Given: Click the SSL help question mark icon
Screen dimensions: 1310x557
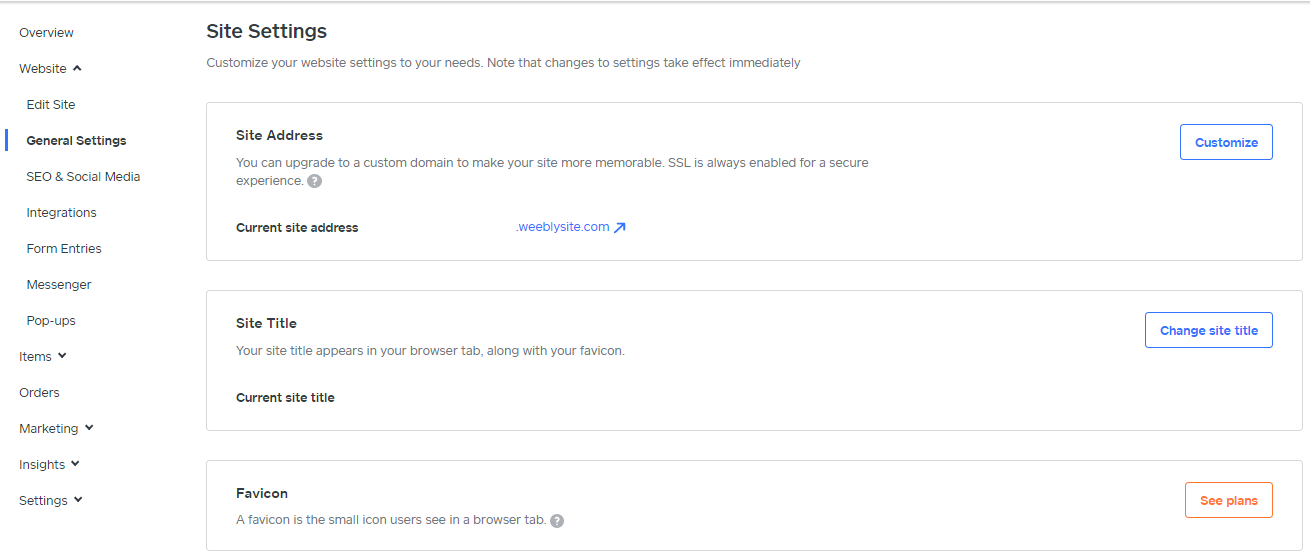Looking at the screenshot, I should click(315, 181).
